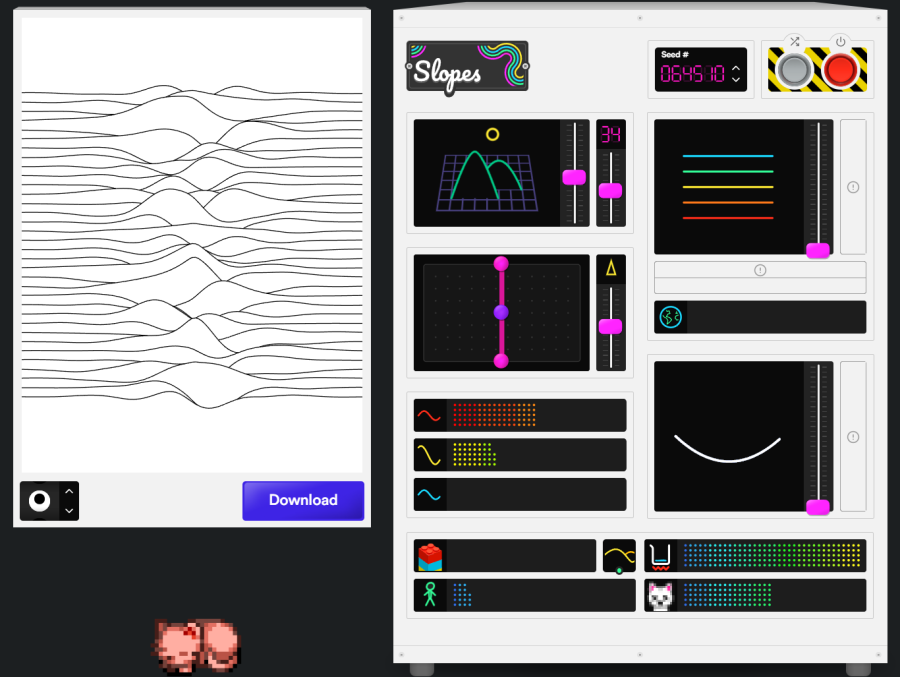900x677 pixels.
Task: Click the yellow sine wave icon
Action: [429, 455]
